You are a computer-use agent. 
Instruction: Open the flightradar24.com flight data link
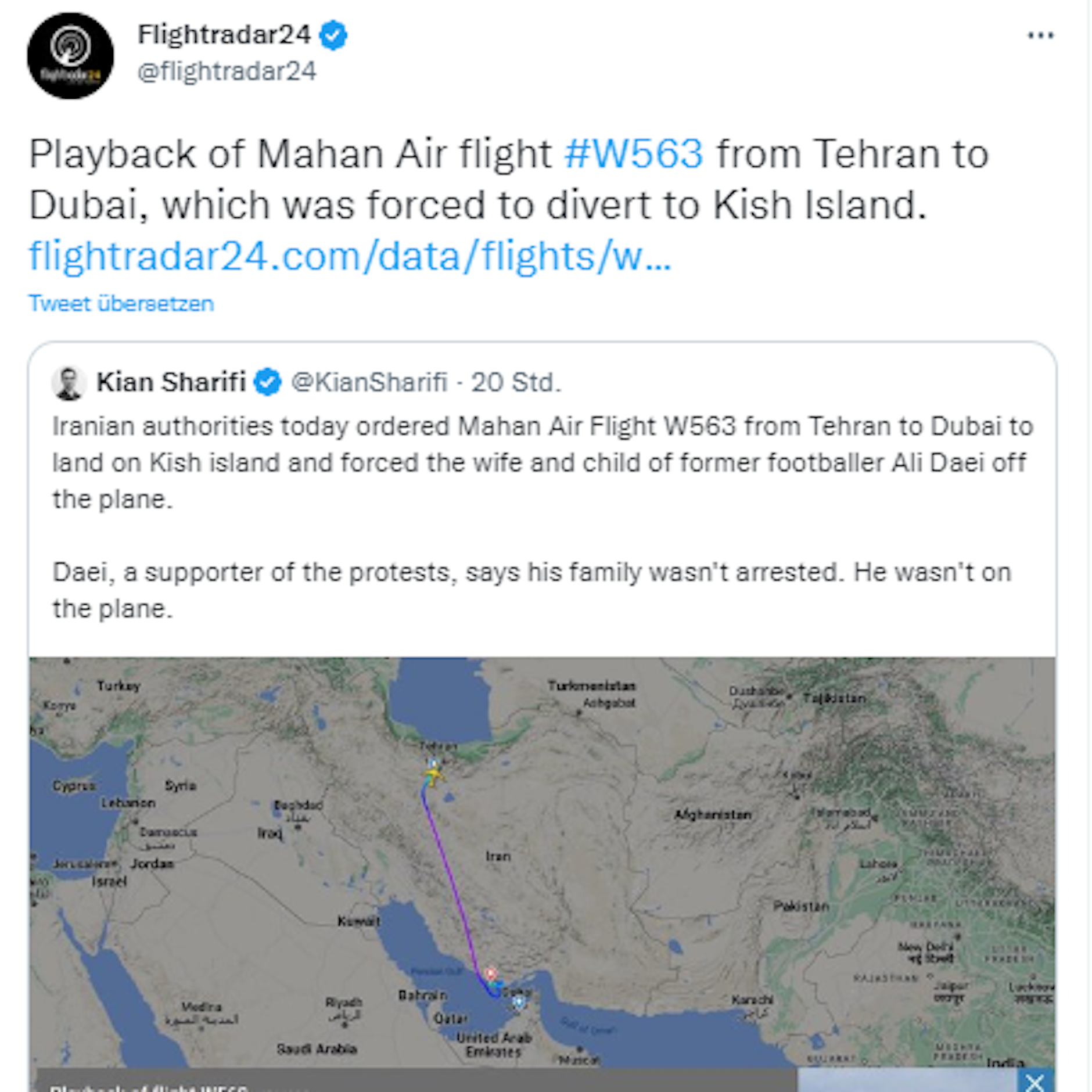tap(349, 254)
